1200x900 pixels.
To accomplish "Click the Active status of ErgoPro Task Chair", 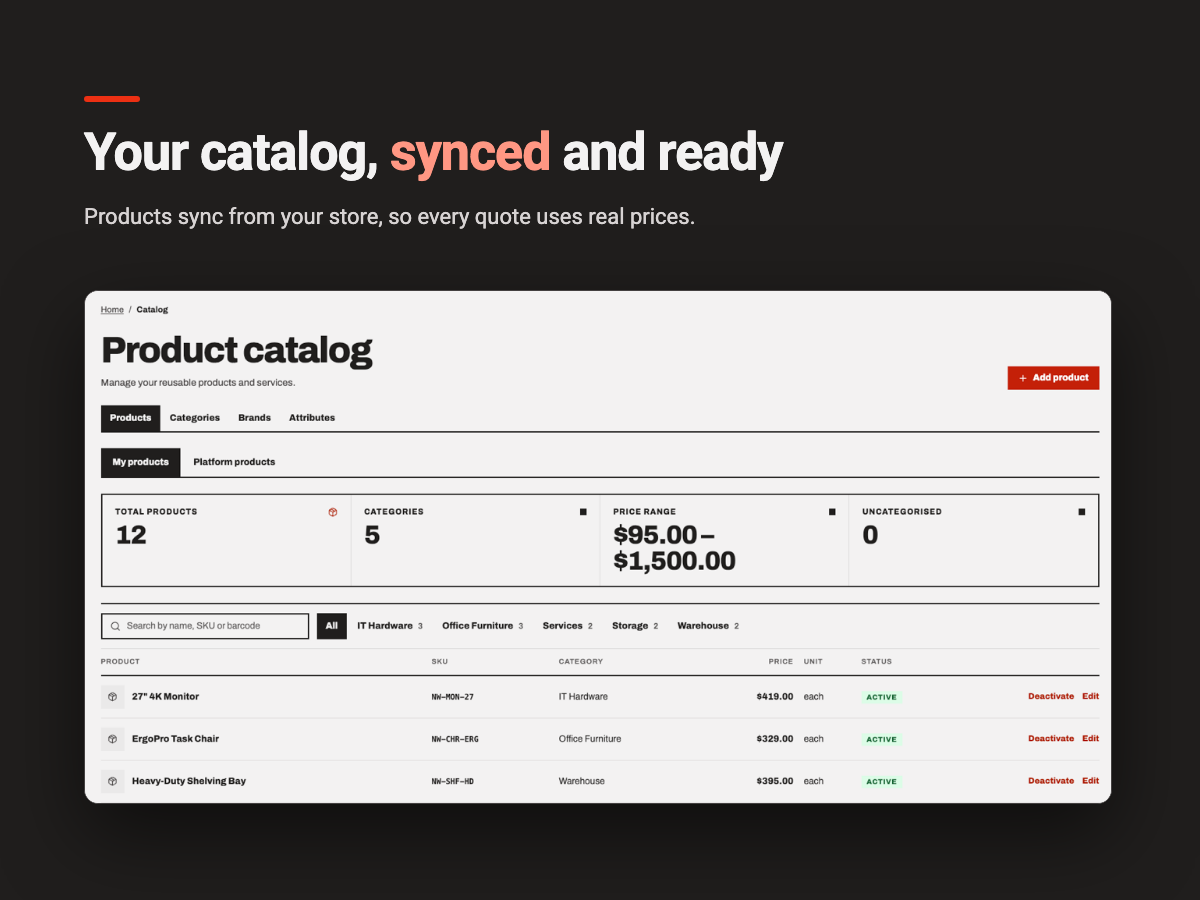I will (x=881, y=739).
